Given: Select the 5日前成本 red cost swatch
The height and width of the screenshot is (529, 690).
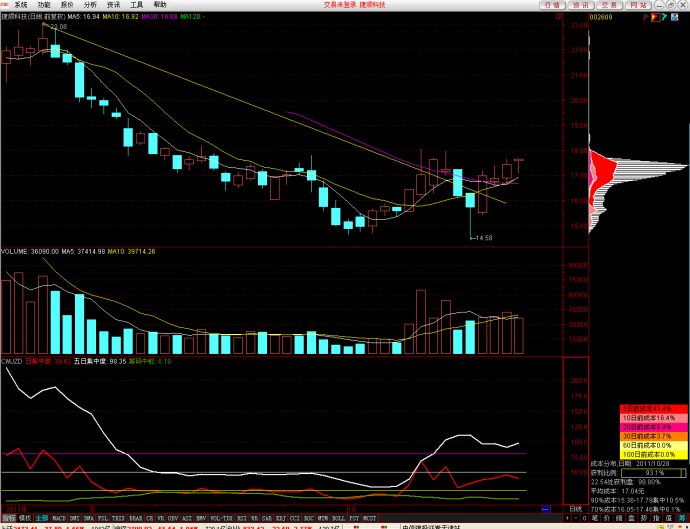Looking at the screenshot, I should coord(648,409).
